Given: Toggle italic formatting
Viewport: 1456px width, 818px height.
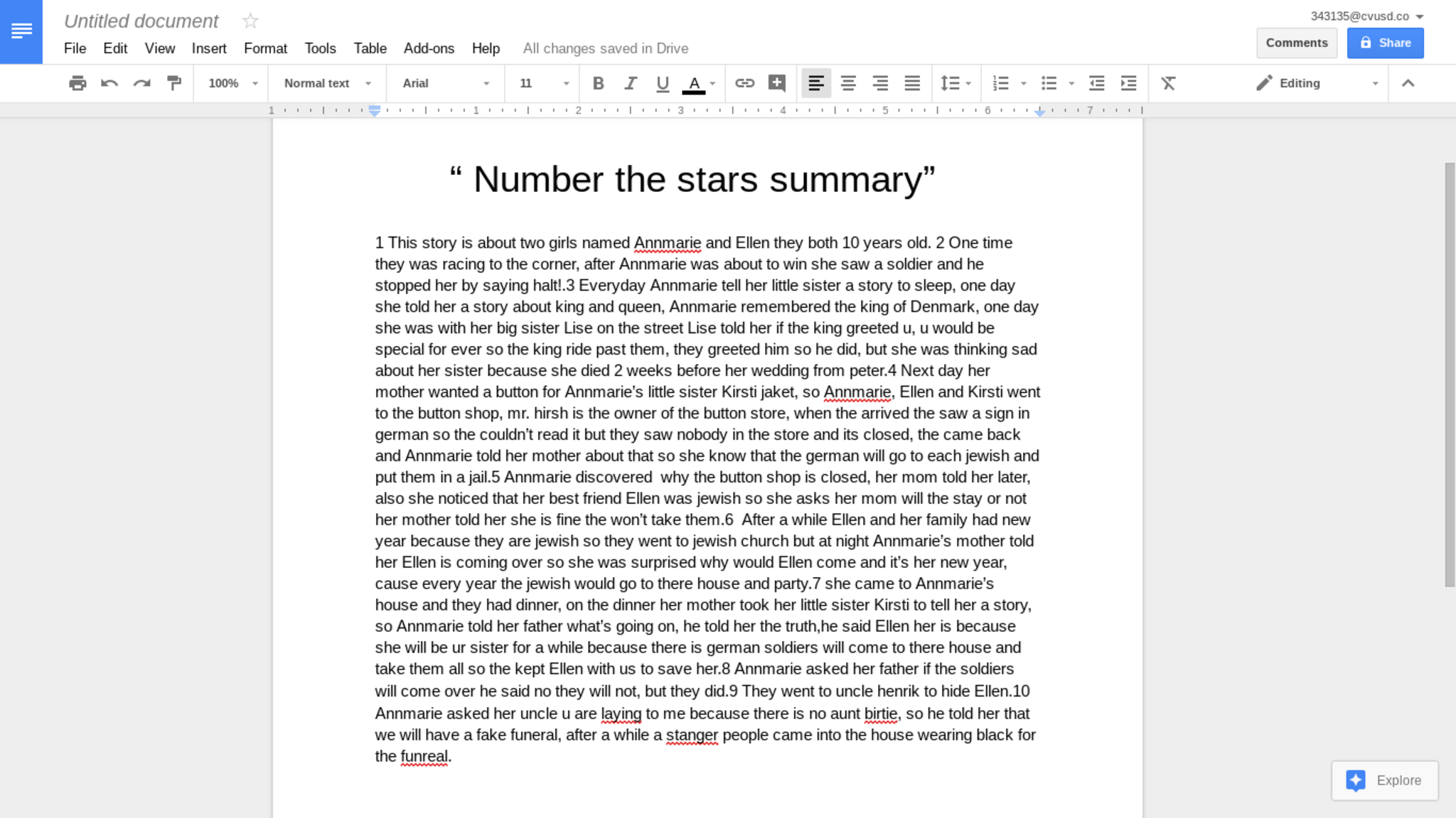Looking at the screenshot, I should (630, 83).
